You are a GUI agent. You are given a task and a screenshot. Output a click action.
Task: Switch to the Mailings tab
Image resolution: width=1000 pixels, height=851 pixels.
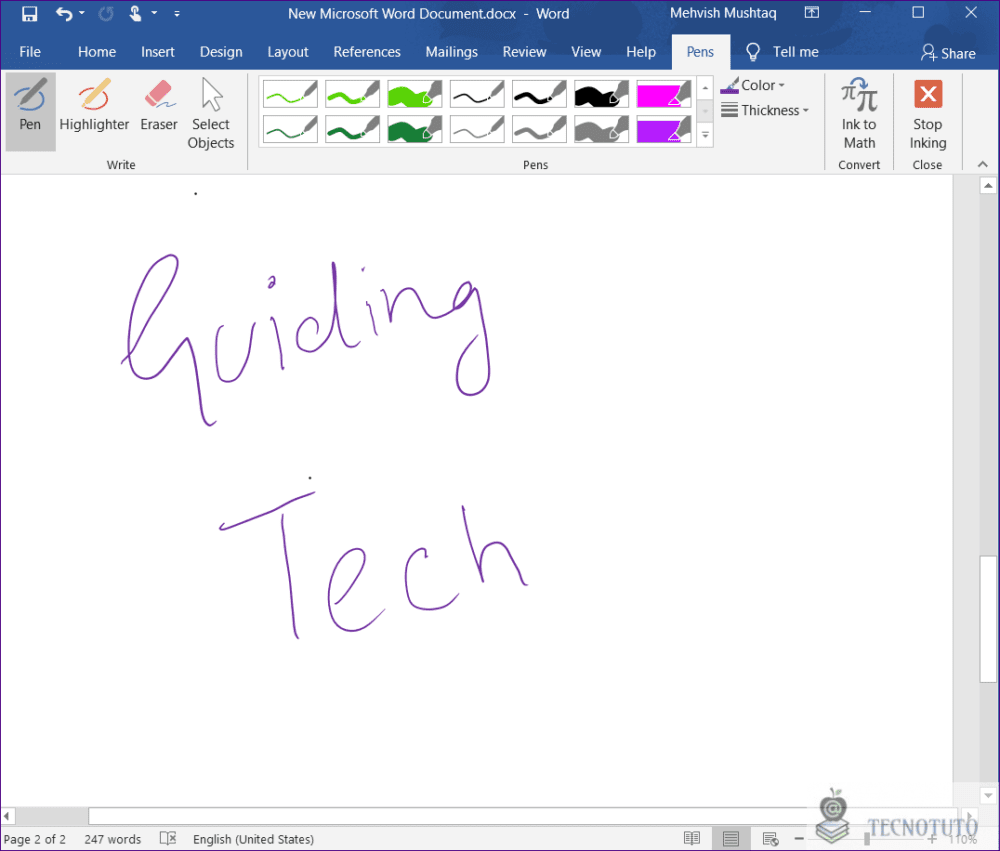point(452,52)
